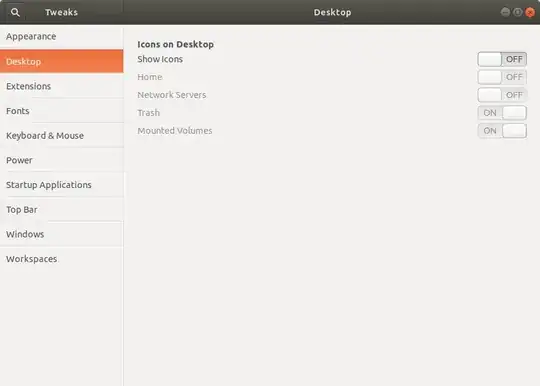
Task: Click the Show Icons label
Action: tap(160, 59)
